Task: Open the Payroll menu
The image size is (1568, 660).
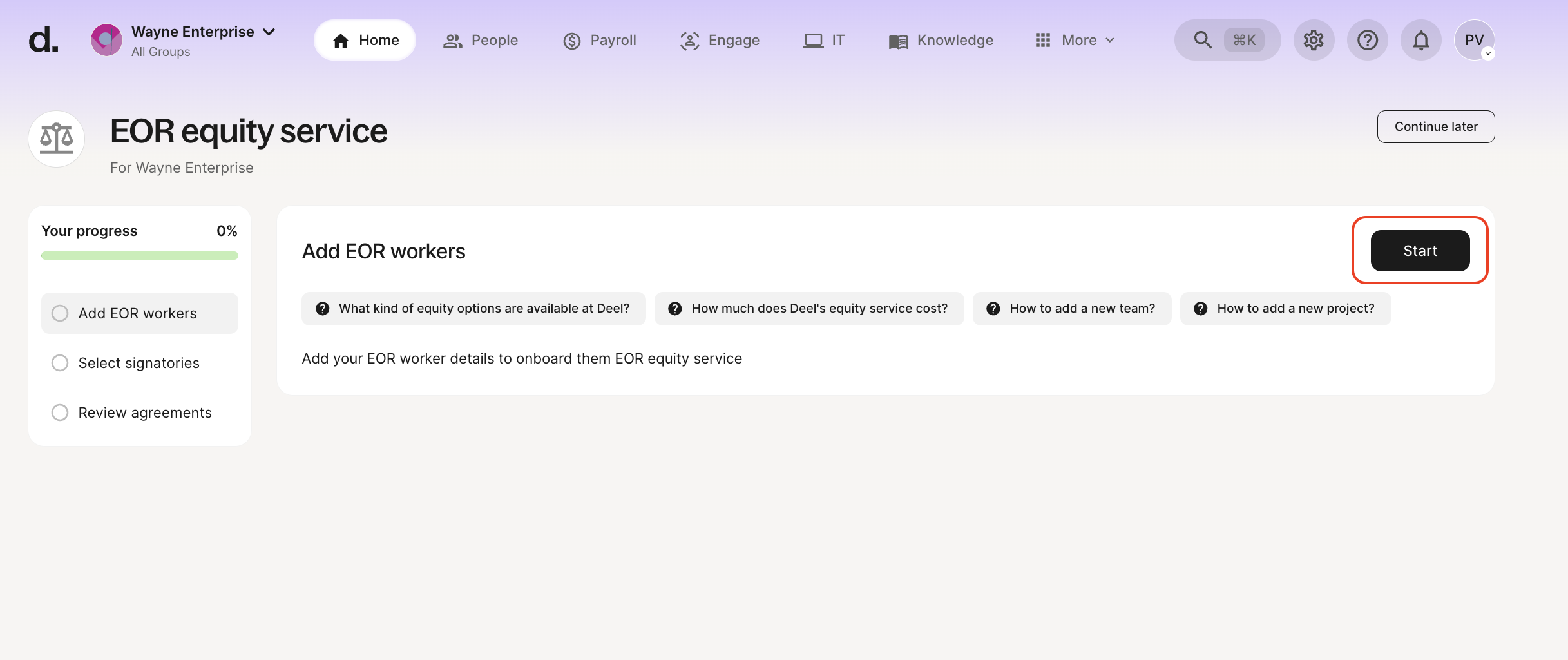Action: tap(600, 40)
